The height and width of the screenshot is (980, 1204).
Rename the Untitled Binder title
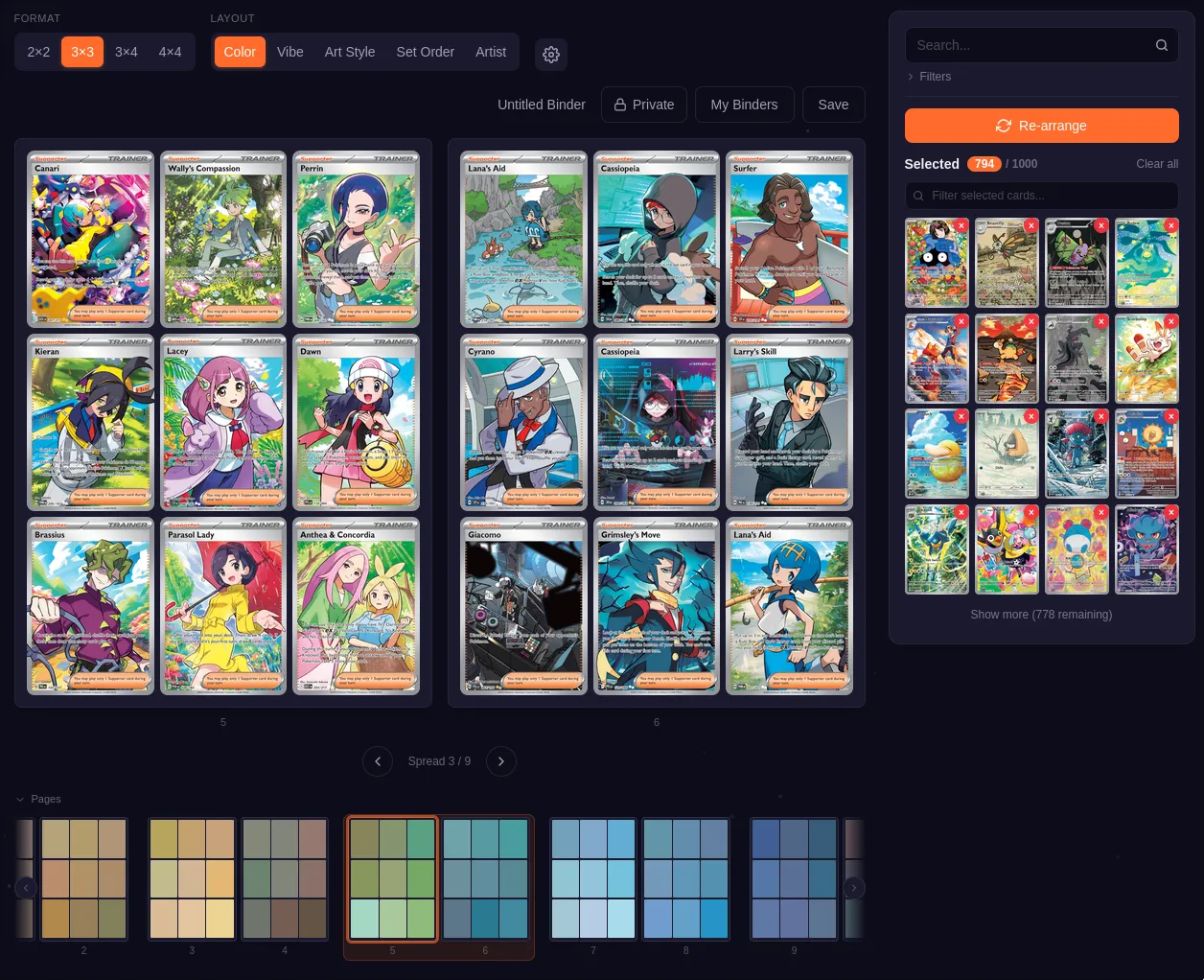point(542,105)
